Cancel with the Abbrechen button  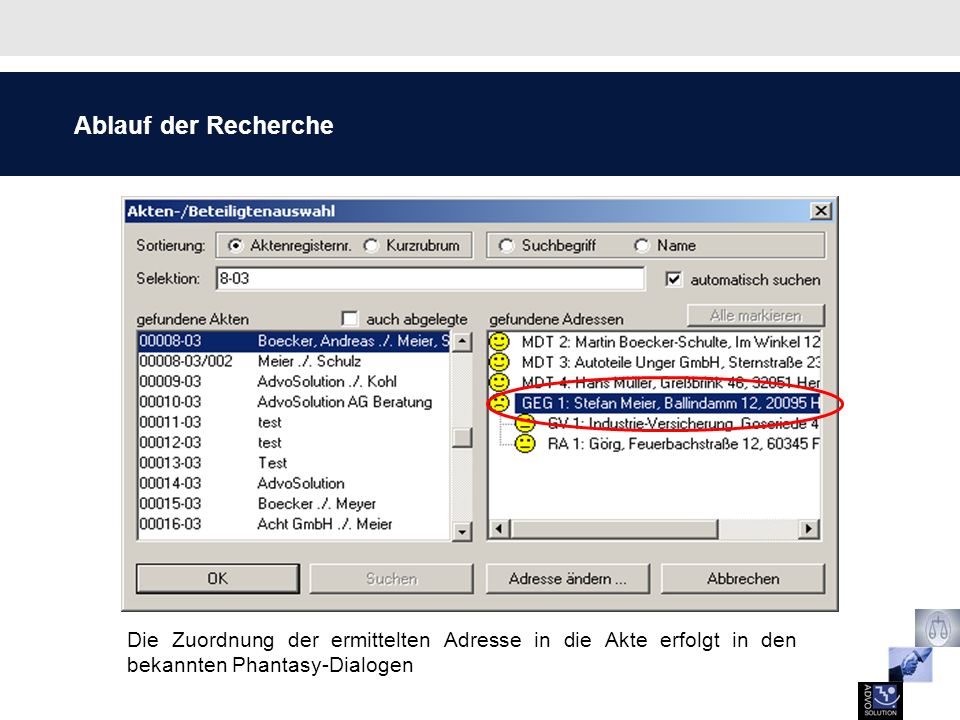click(x=743, y=579)
